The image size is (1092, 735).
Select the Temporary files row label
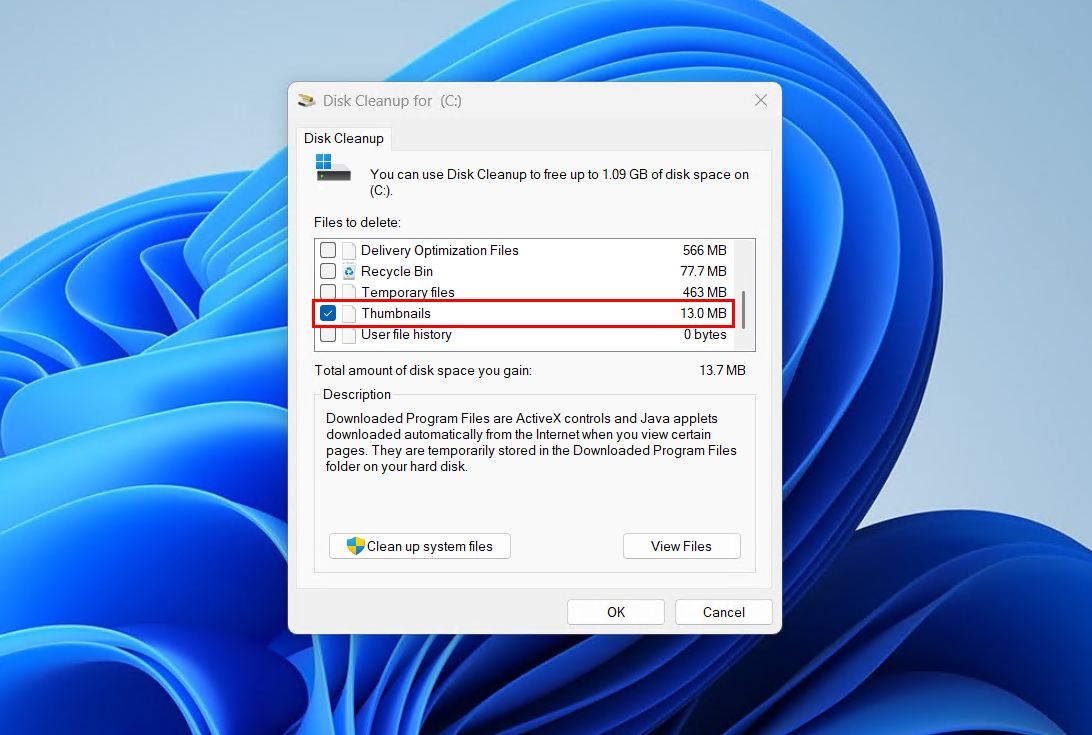coord(407,292)
